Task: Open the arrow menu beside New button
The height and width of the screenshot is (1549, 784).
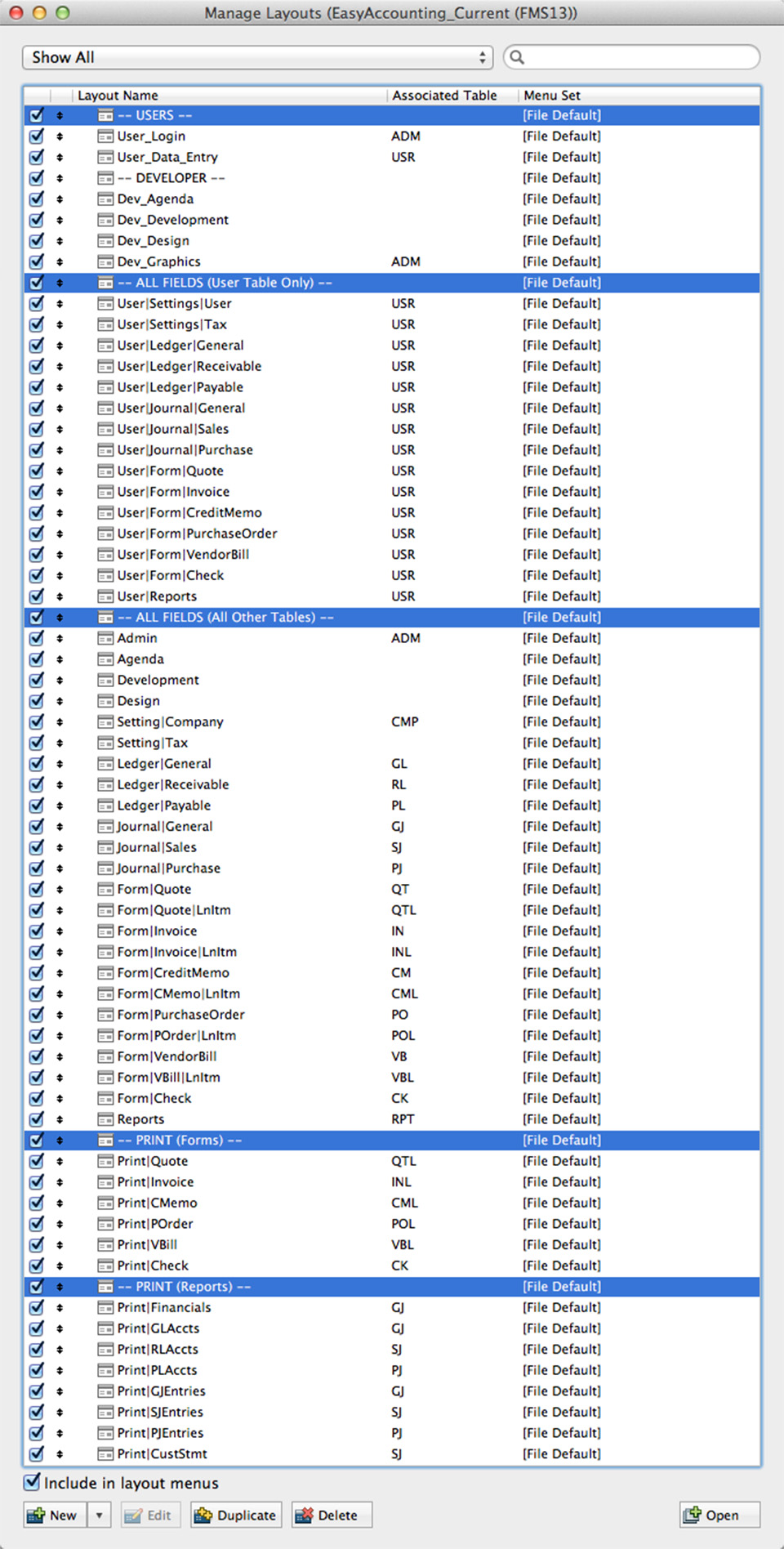Action: [99, 1516]
